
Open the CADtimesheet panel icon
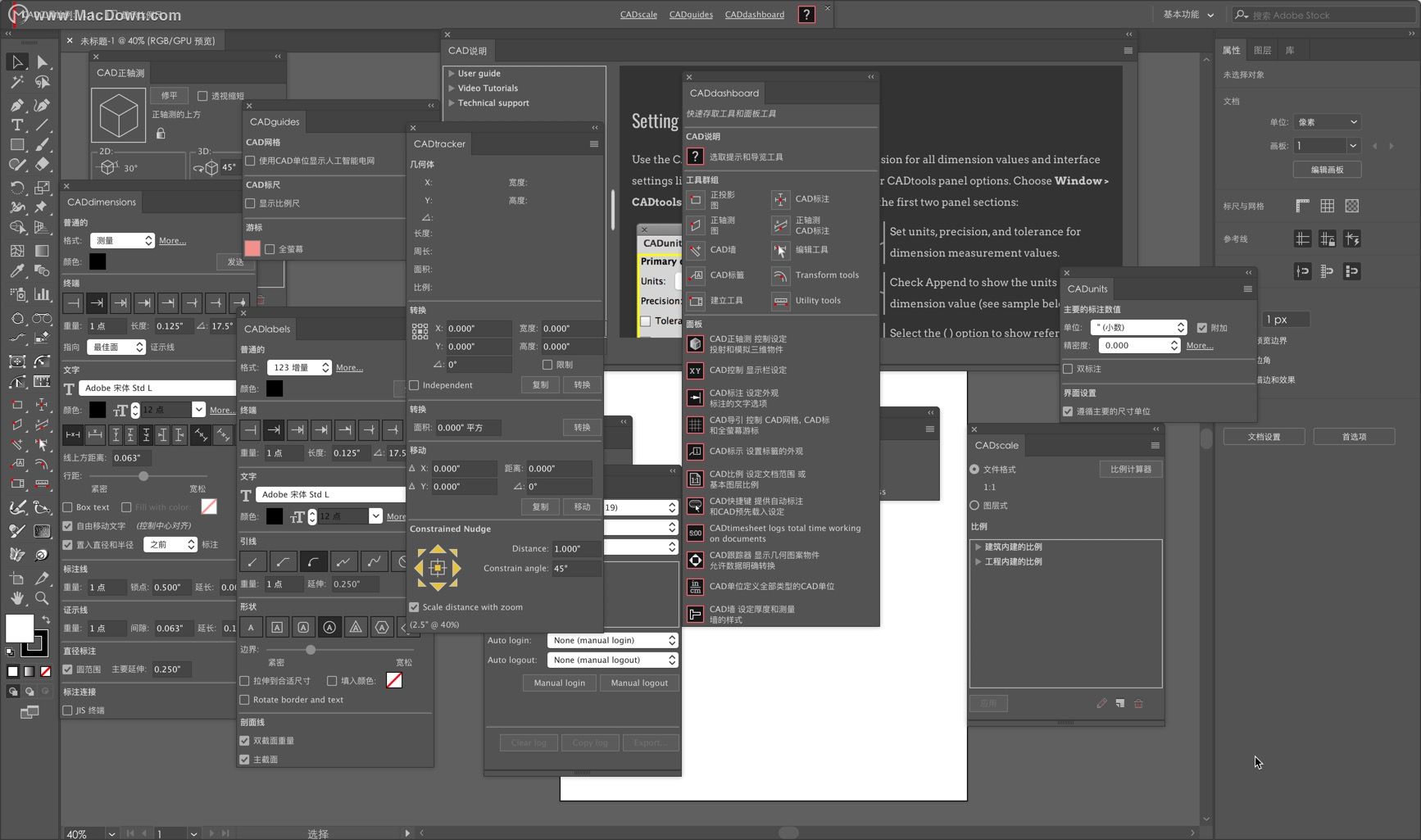[695, 534]
